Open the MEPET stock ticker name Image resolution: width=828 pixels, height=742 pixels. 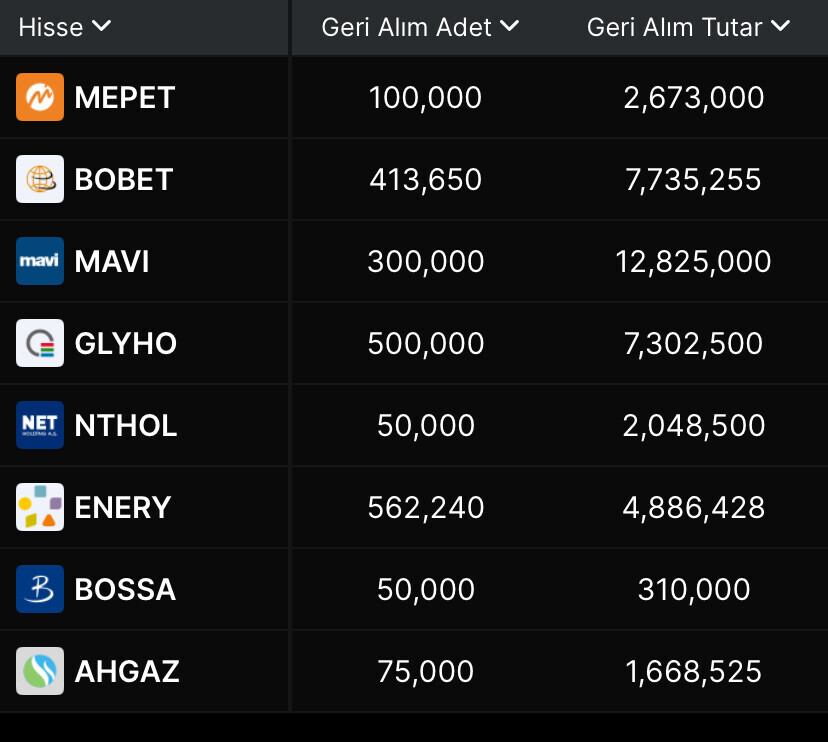point(125,97)
